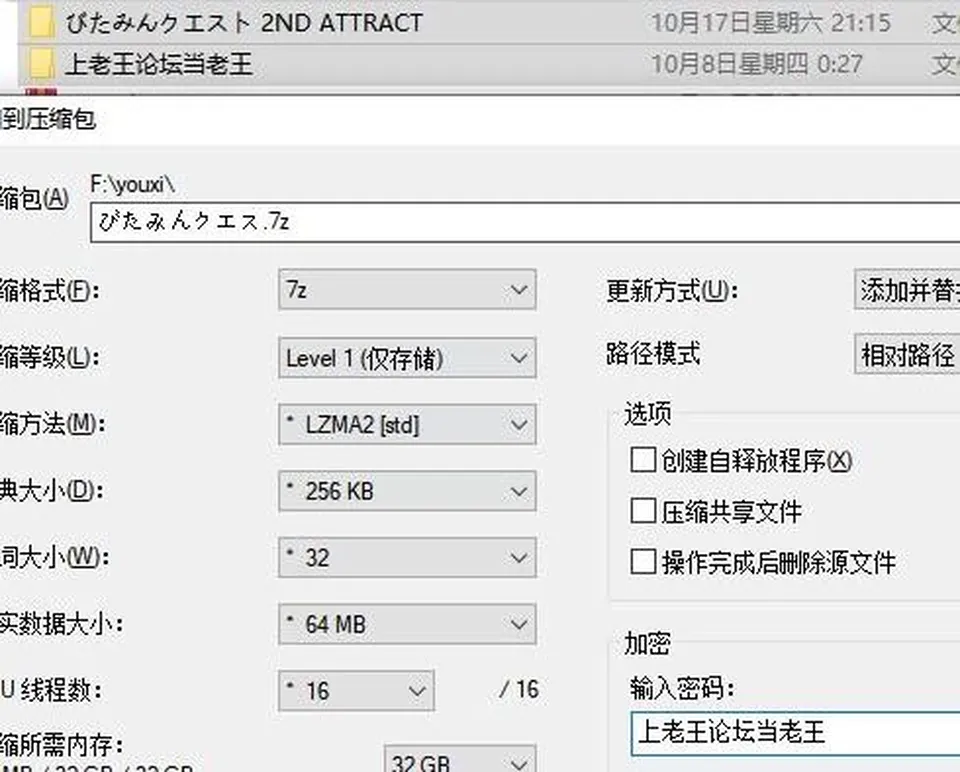Open the 256 KB dictionary size dropdown
The width and height of the screenshot is (960, 772).
coord(407,491)
